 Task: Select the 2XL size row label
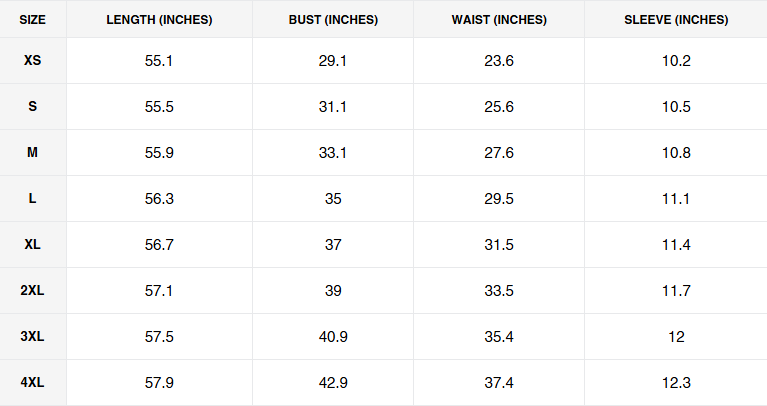pyautogui.click(x=33, y=291)
